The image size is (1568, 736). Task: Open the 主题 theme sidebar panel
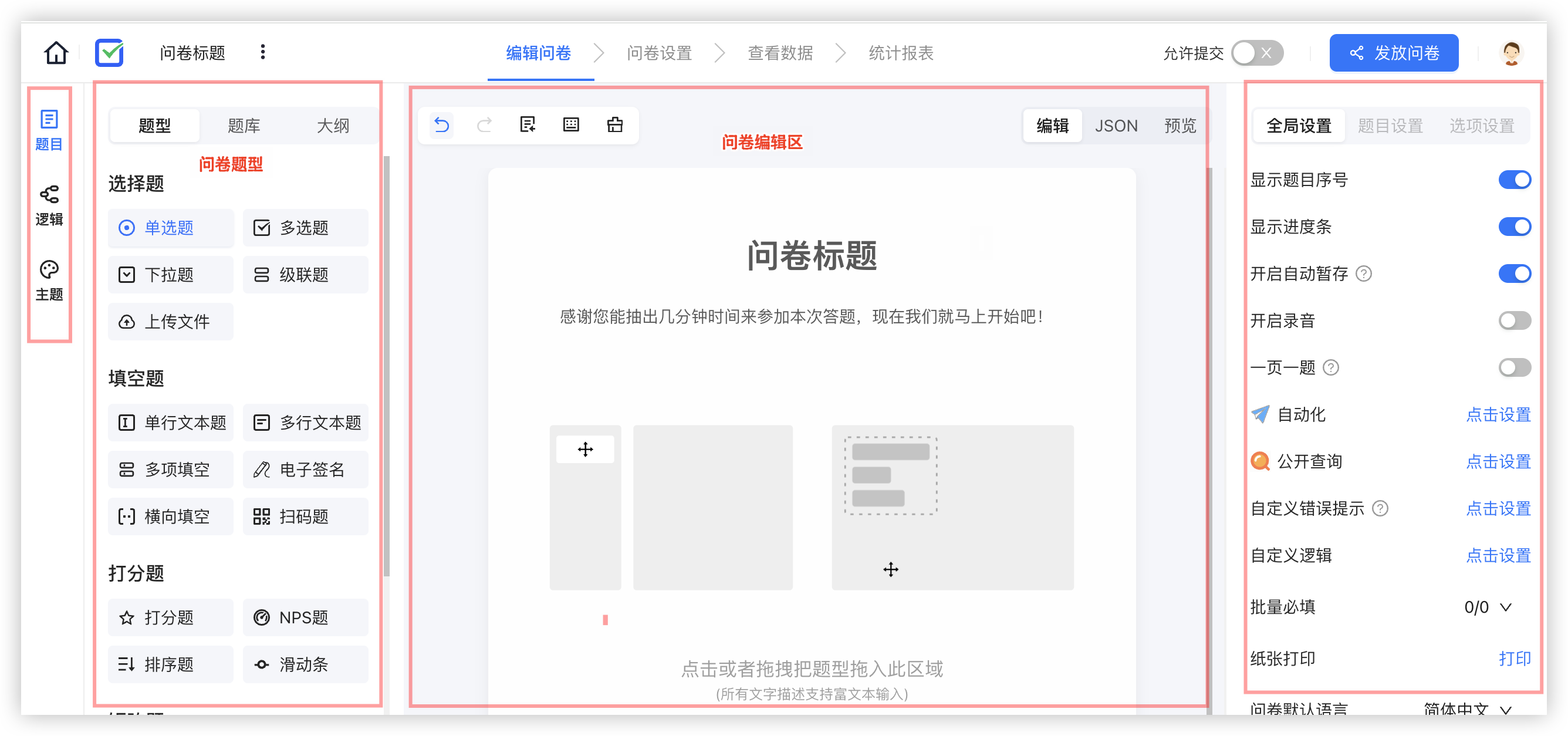tap(49, 281)
